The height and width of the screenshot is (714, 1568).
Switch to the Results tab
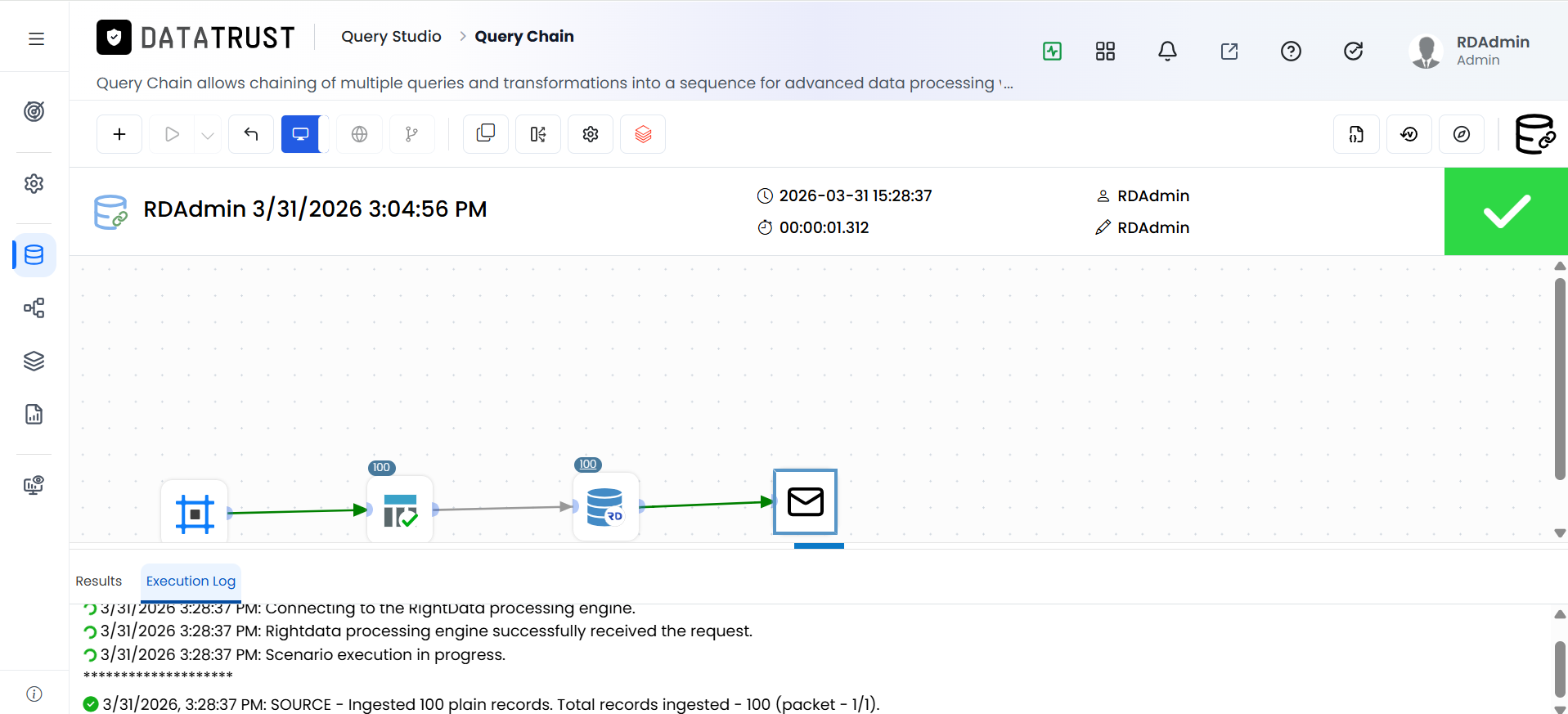coord(98,581)
